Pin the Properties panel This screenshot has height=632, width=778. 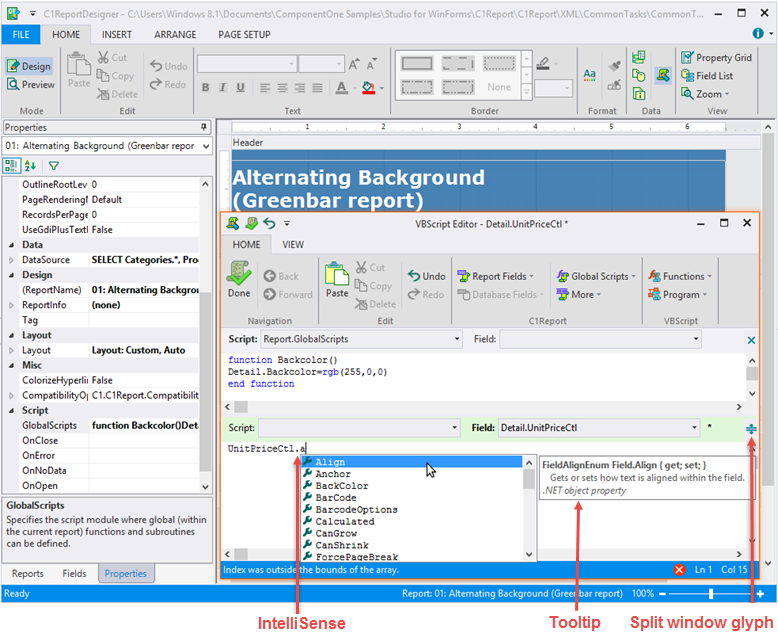point(203,127)
